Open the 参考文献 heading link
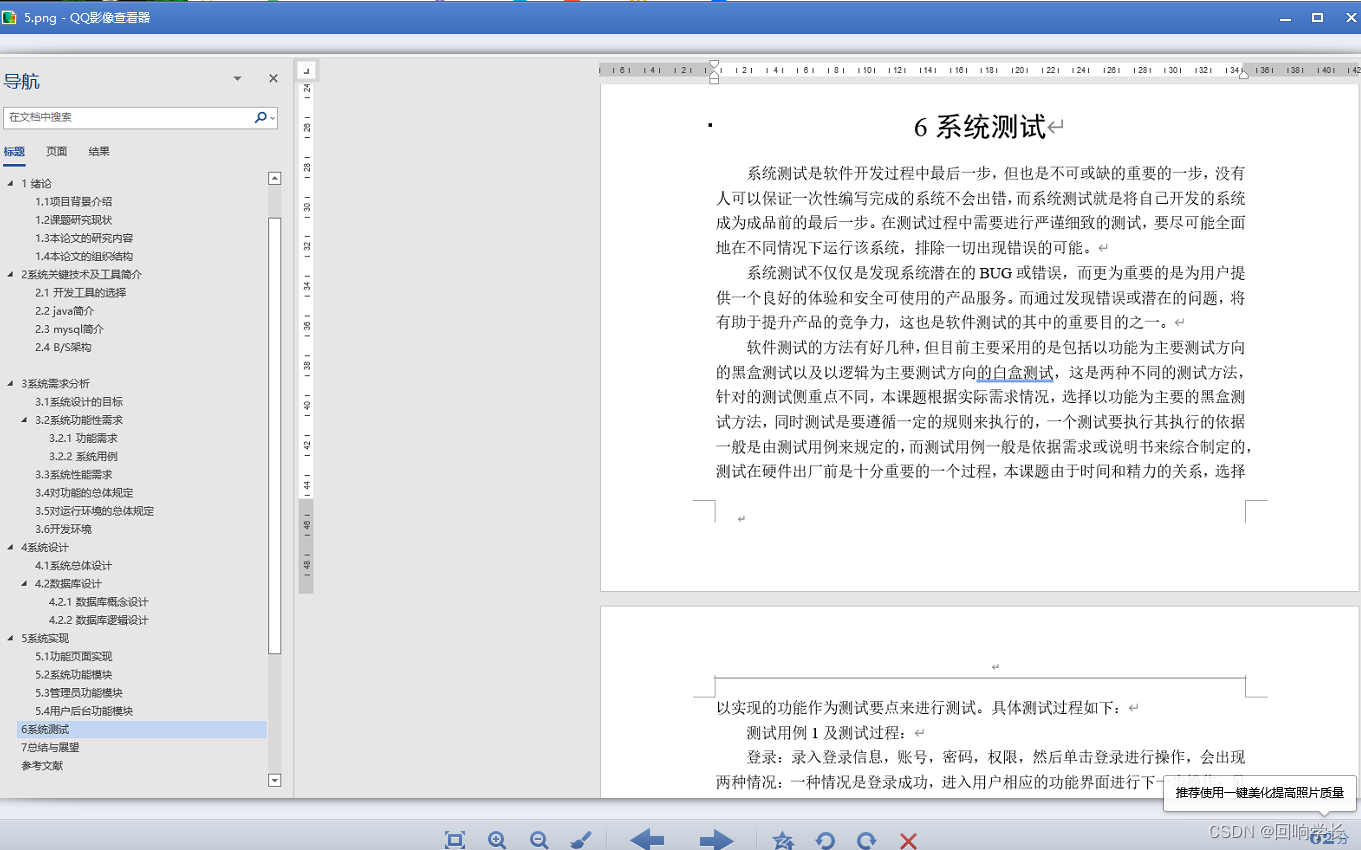This screenshot has width=1361, height=850. click(x=42, y=765)
